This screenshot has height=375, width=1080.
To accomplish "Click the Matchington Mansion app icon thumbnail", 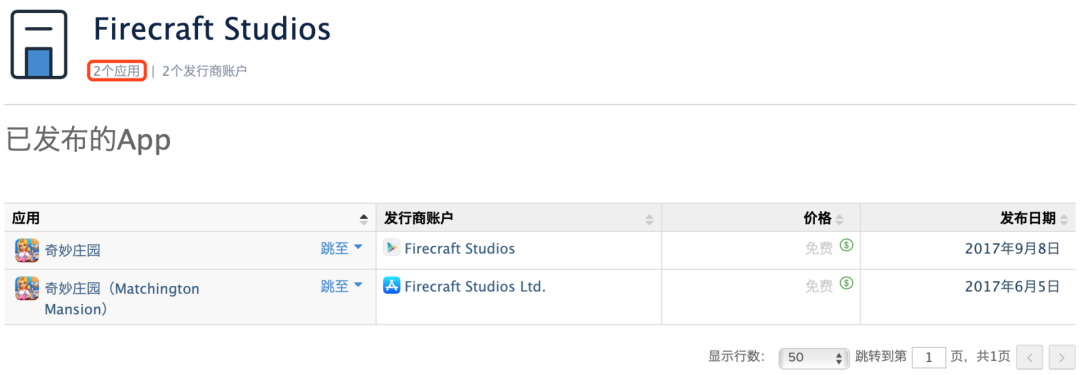I will click(26, 287).
